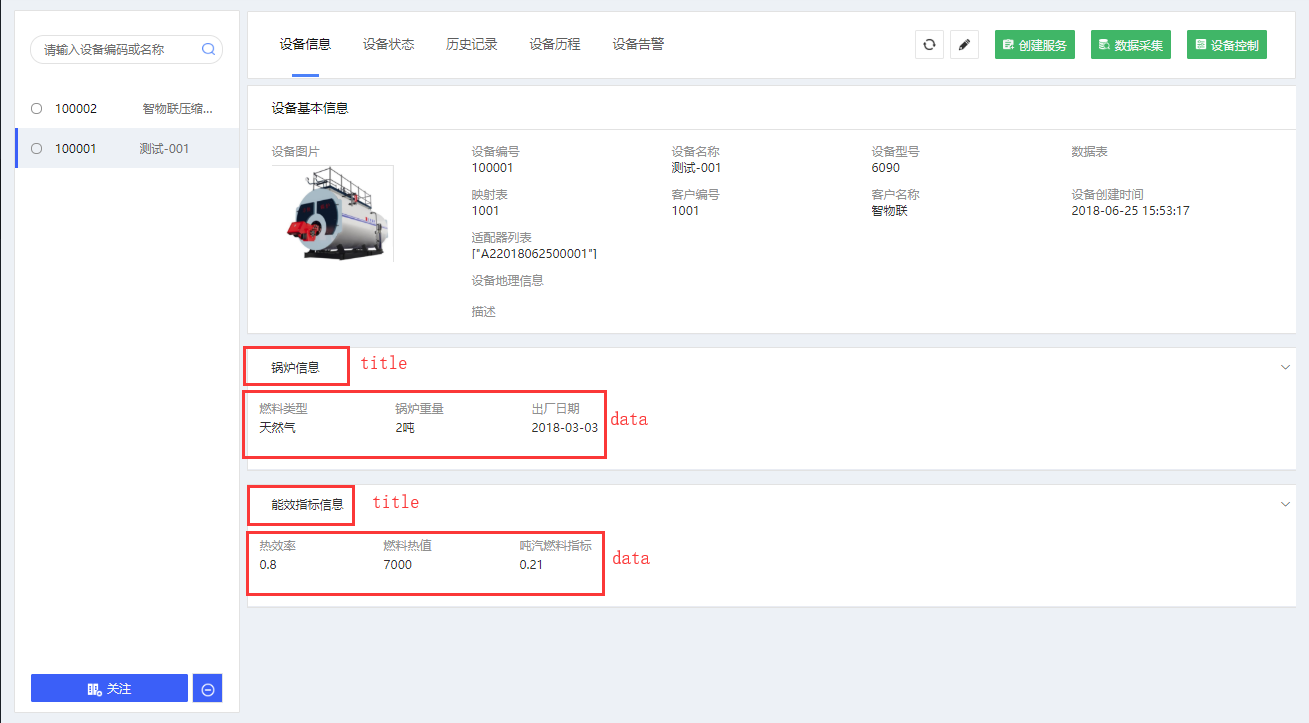Click the 数据采集 button

click(x=1130, y=45)
